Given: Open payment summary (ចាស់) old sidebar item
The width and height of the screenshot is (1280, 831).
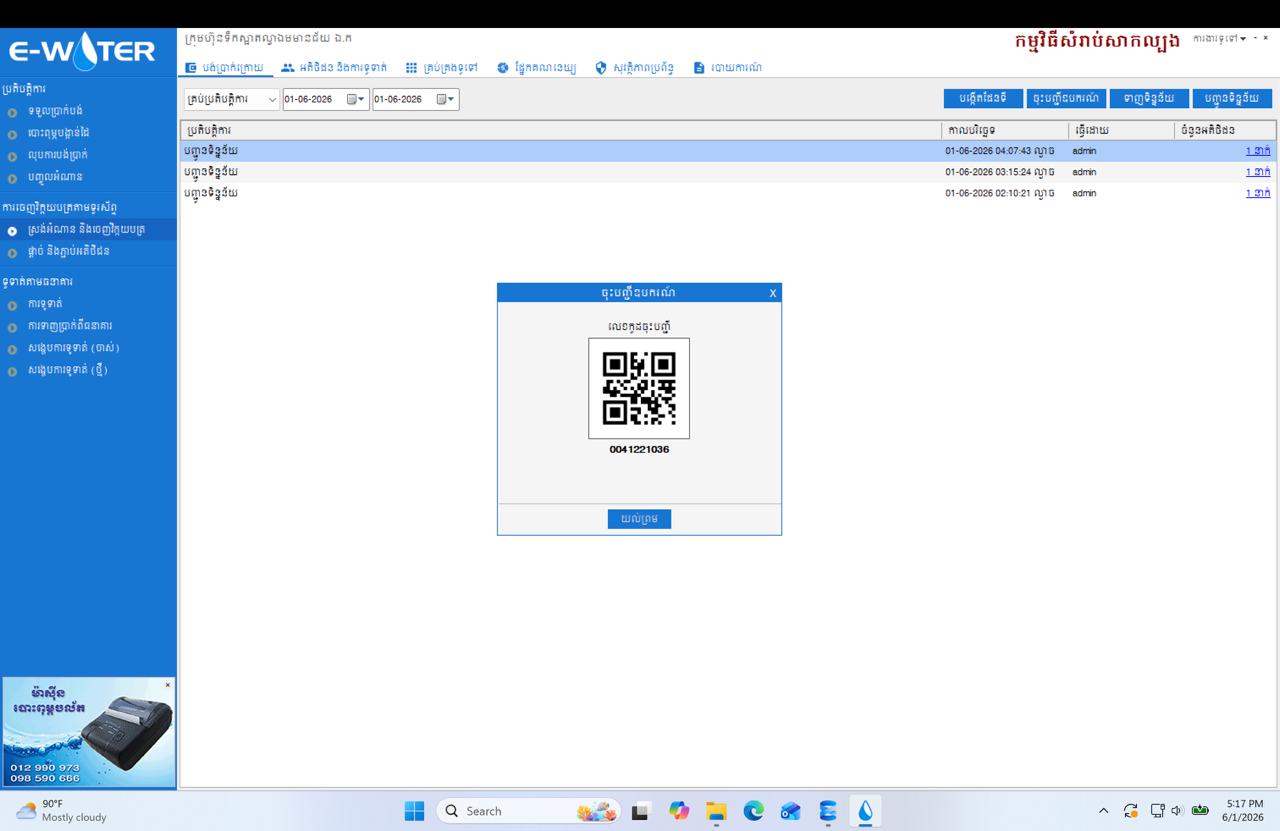Looking at the screenshot, I should [x=73, y=348].
